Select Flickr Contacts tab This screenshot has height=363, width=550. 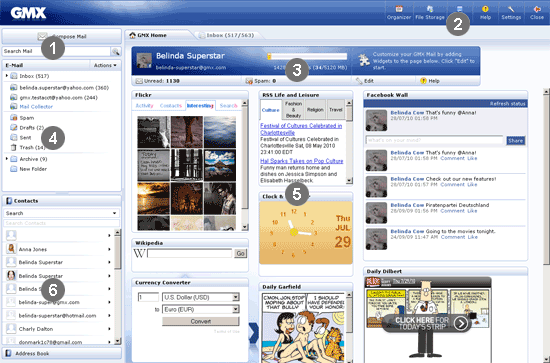coord(170,106)
